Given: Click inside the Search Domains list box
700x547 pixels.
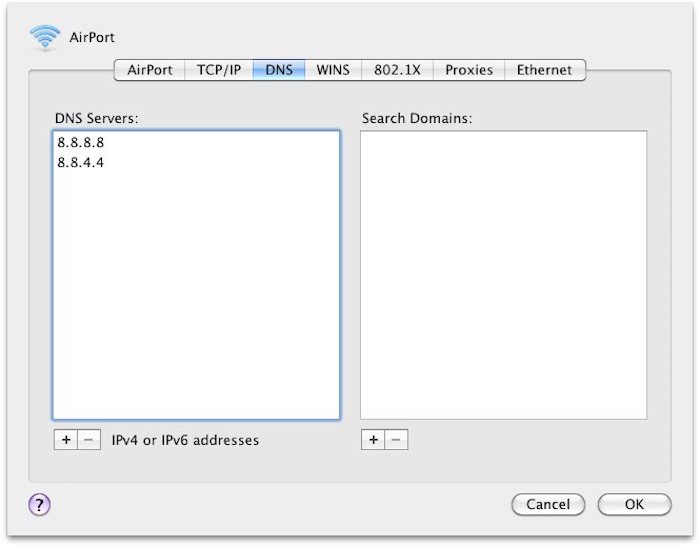Looking at the screenshot, I should 503,275.
